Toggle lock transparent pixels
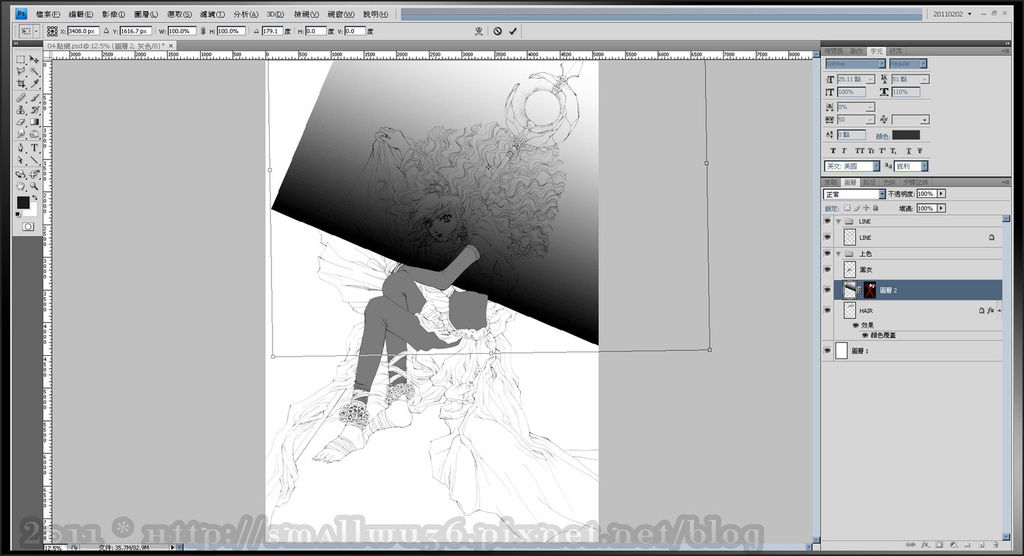 [847, 208]
